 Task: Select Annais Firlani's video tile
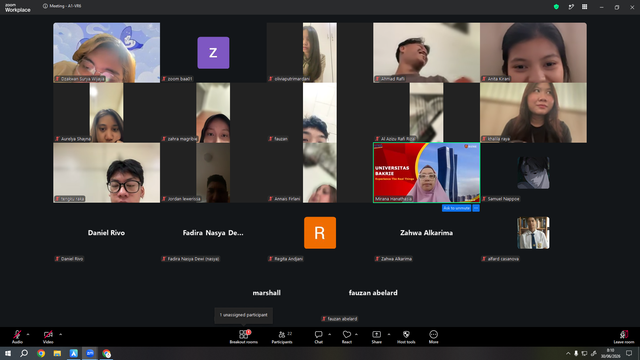(x=320, y=173)
